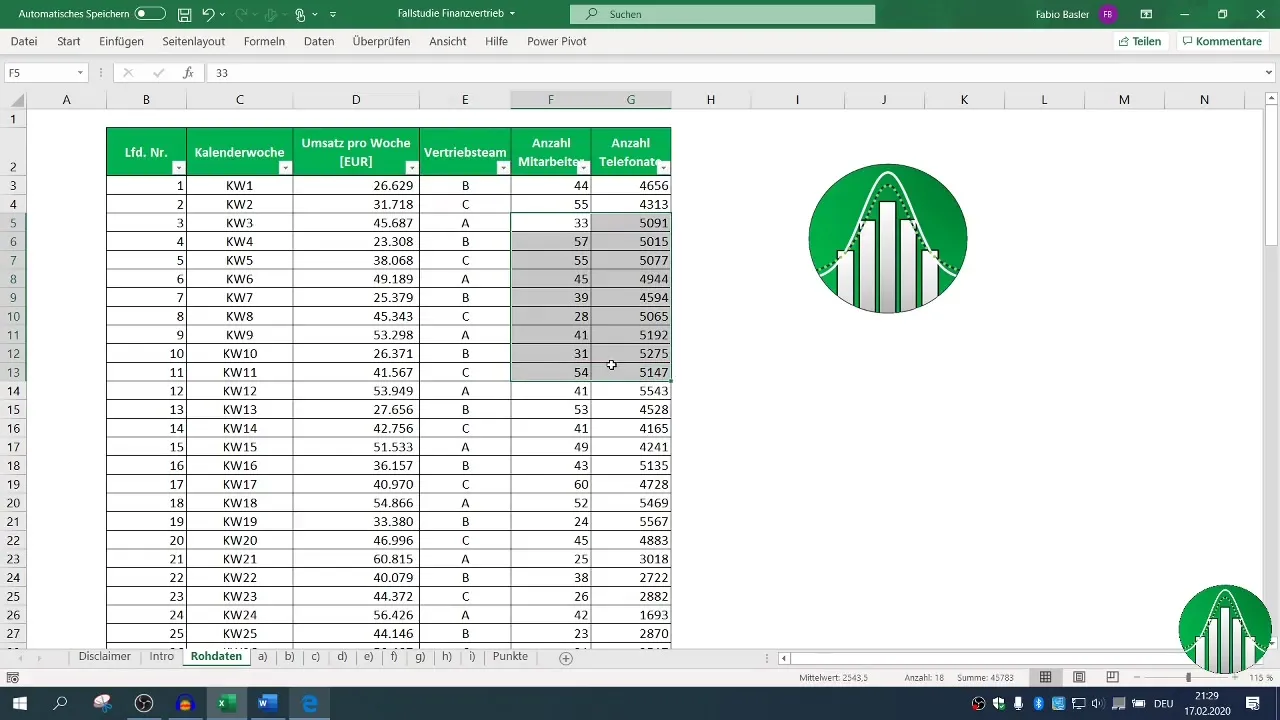Open Edge browser from the taskbar
The height and width of the screenshot is (720, 1280).
click(x=310, y=704)
